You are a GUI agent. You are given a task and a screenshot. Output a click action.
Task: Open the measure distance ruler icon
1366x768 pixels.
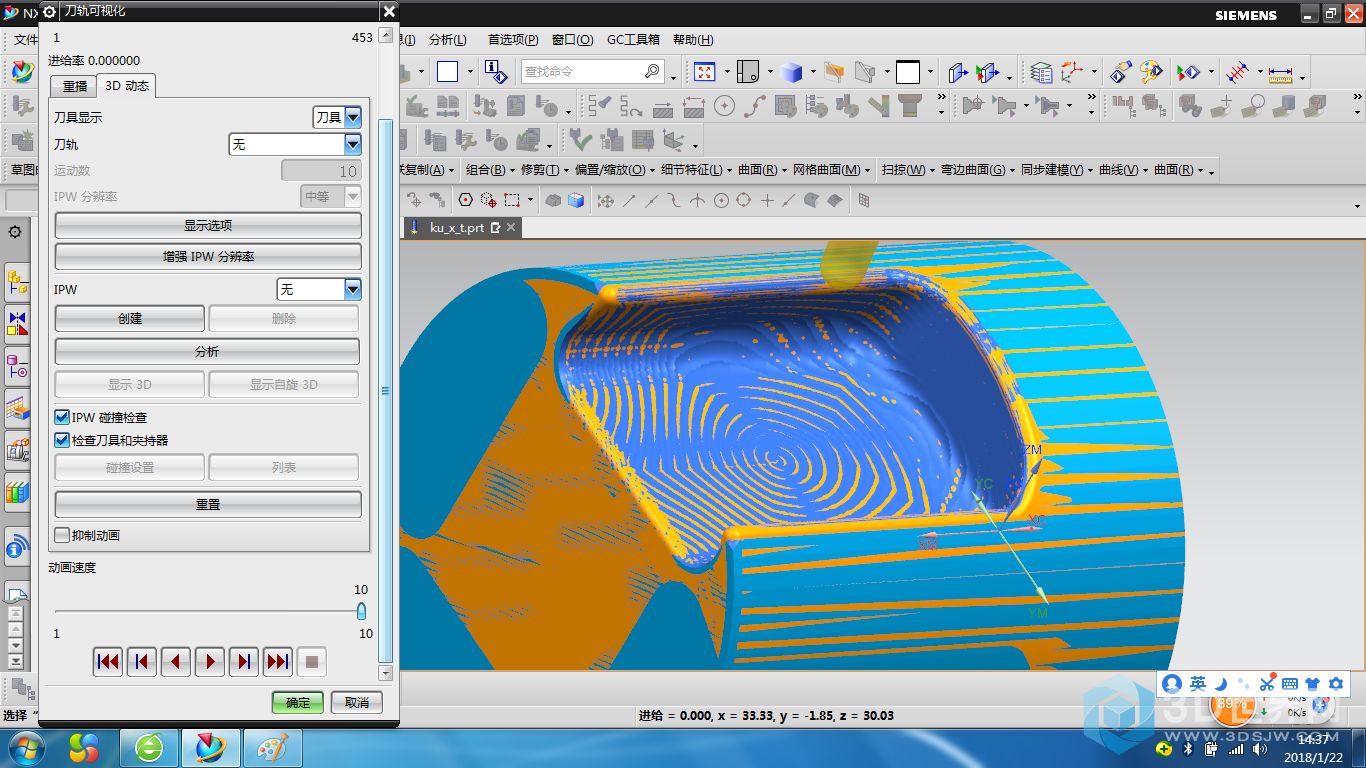1280,73
